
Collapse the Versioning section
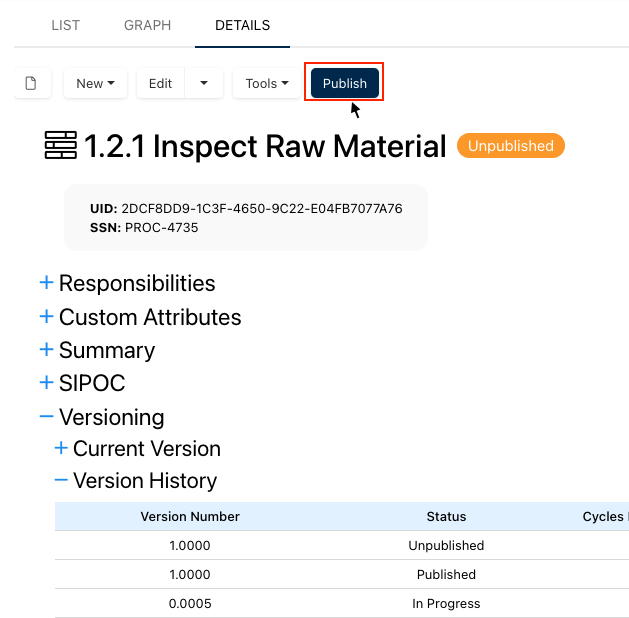46,416
